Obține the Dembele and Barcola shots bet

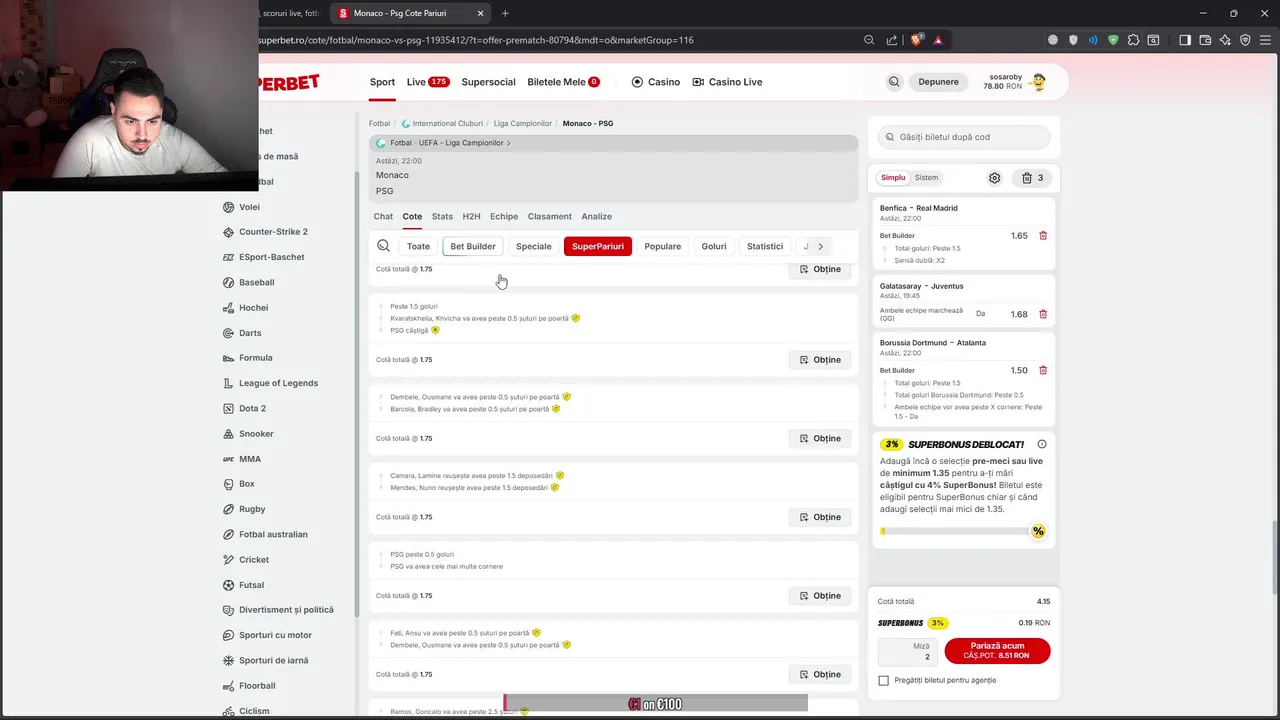pos(820,438)
